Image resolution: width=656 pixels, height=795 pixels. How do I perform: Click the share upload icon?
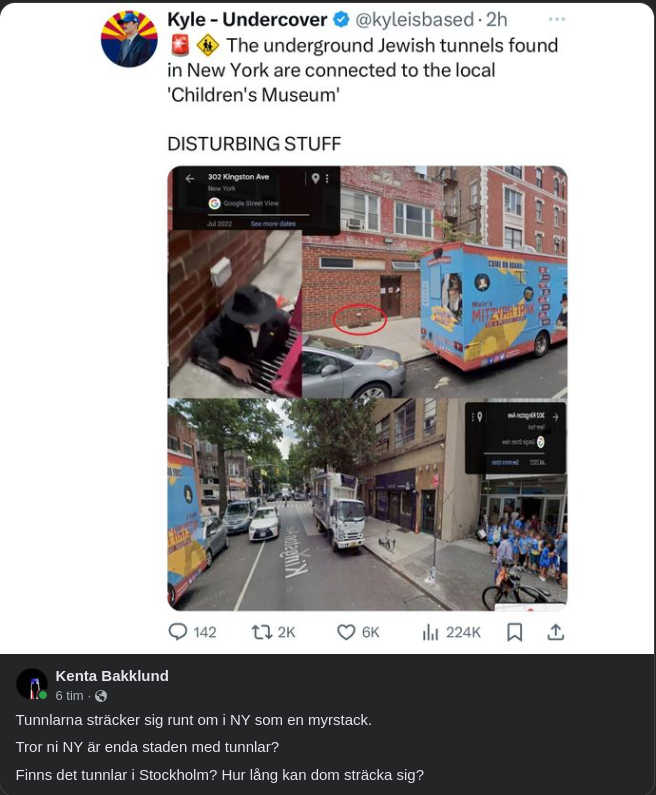click(556, 632)
